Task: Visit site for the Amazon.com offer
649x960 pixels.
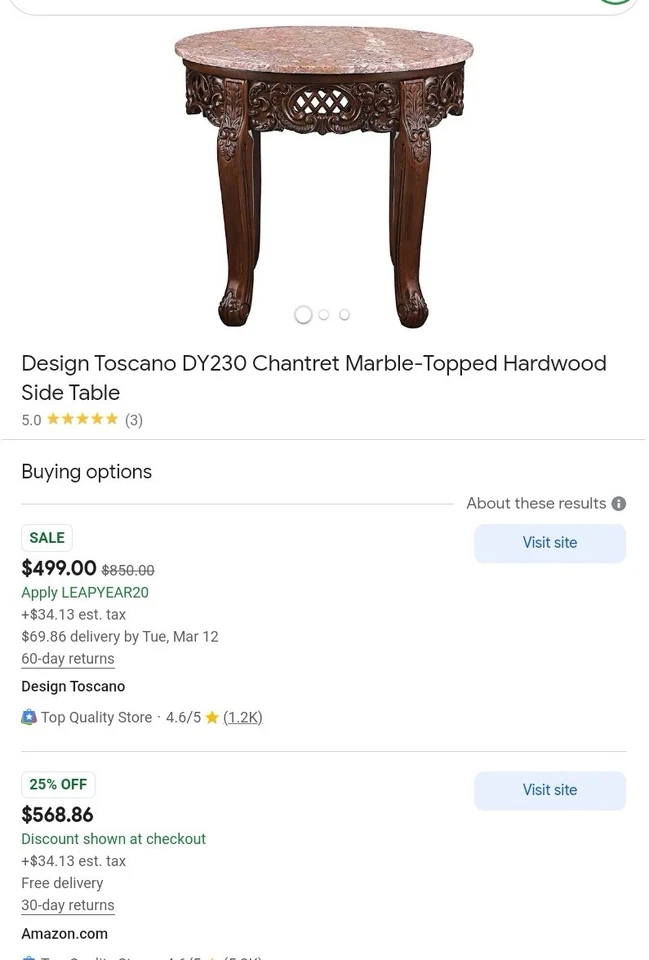Action: tap(550, 790)
